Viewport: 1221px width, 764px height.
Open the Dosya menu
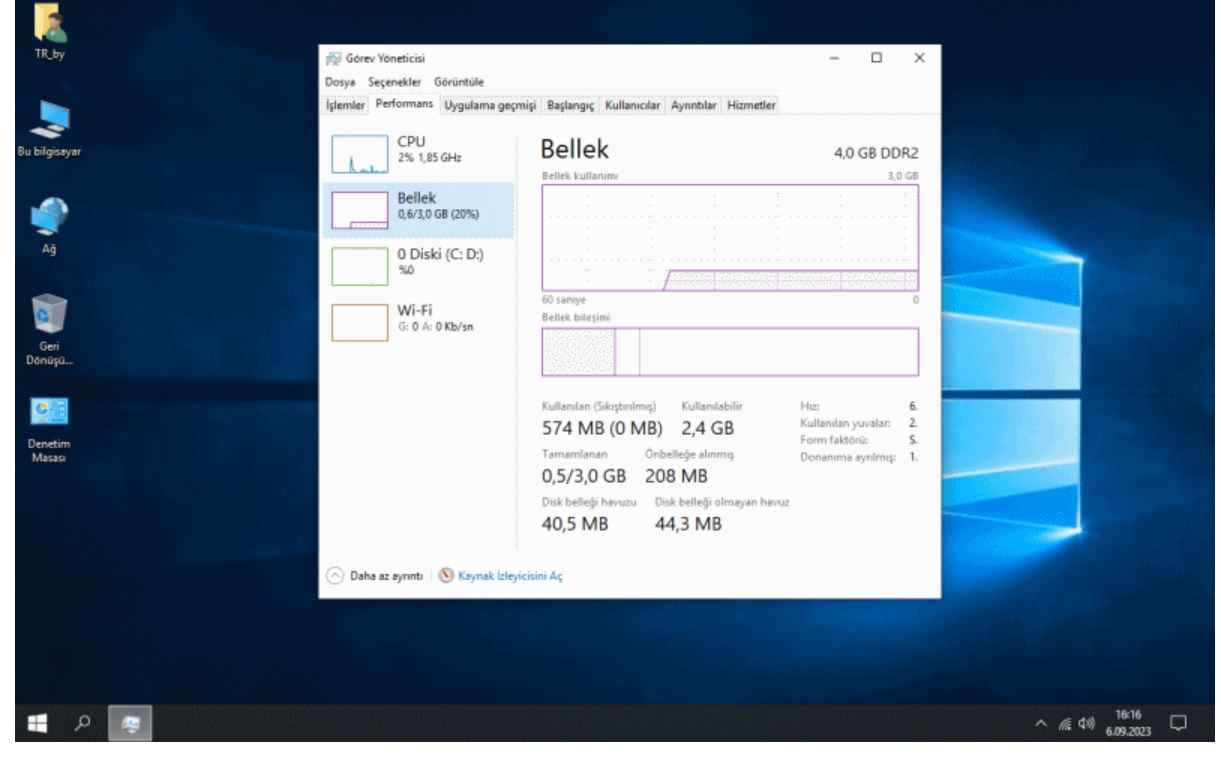pyautogui.click(x=338, y=82)
